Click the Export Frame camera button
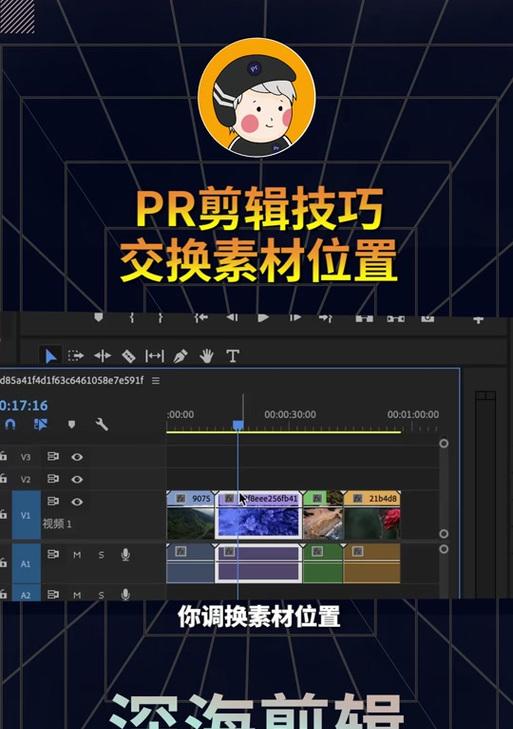The width and height of the screenshot is (513, 729). (x=427, y=318)
